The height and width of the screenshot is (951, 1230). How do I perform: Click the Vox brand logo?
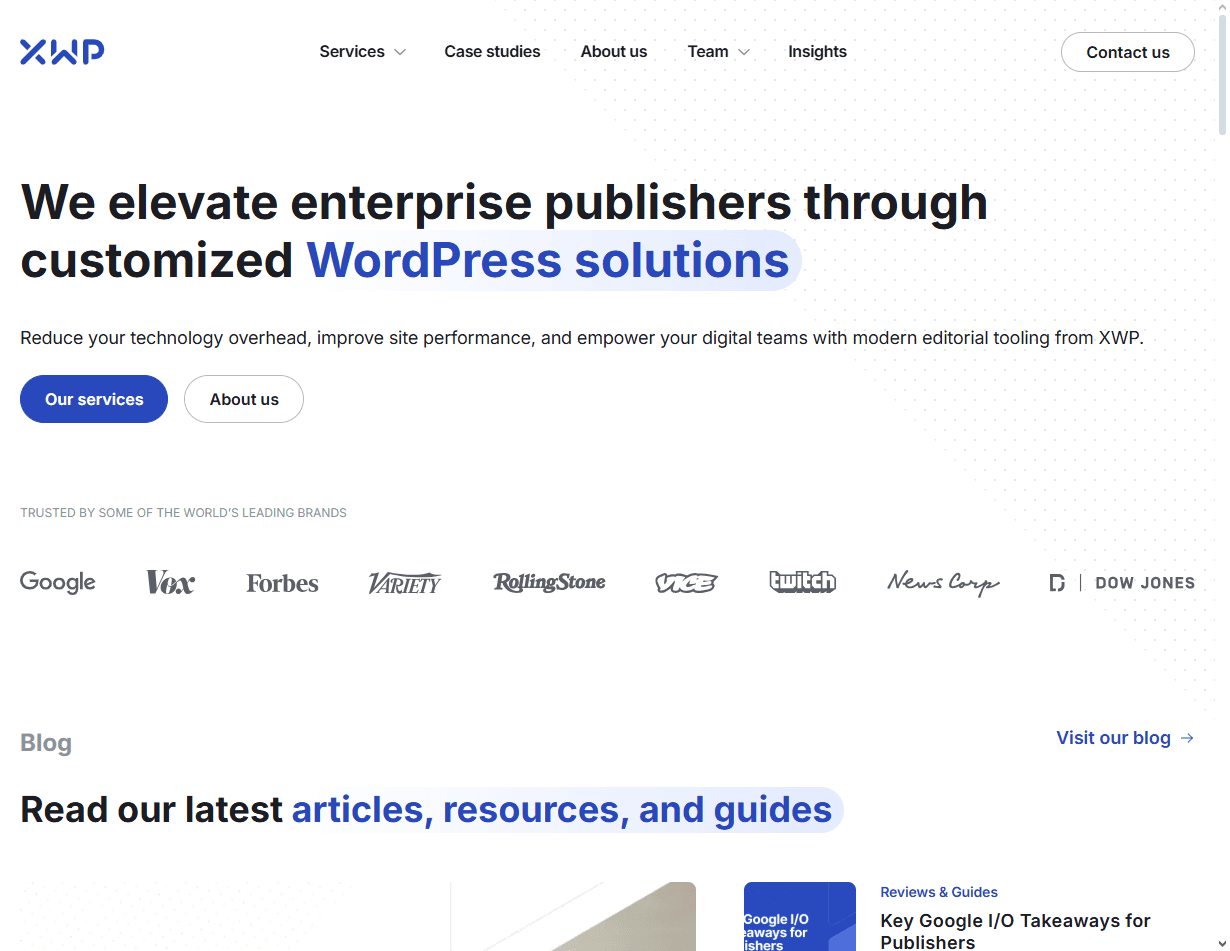170,582
